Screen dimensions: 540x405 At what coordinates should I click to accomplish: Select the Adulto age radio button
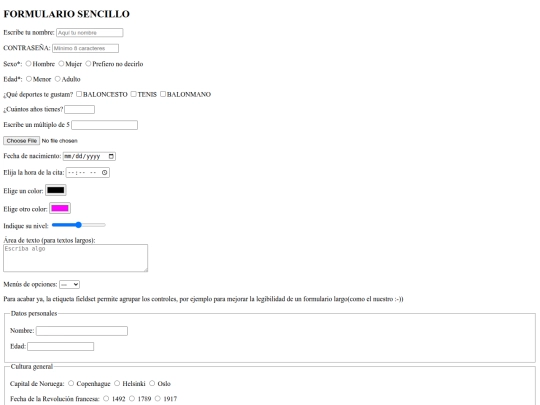[58, 79]
